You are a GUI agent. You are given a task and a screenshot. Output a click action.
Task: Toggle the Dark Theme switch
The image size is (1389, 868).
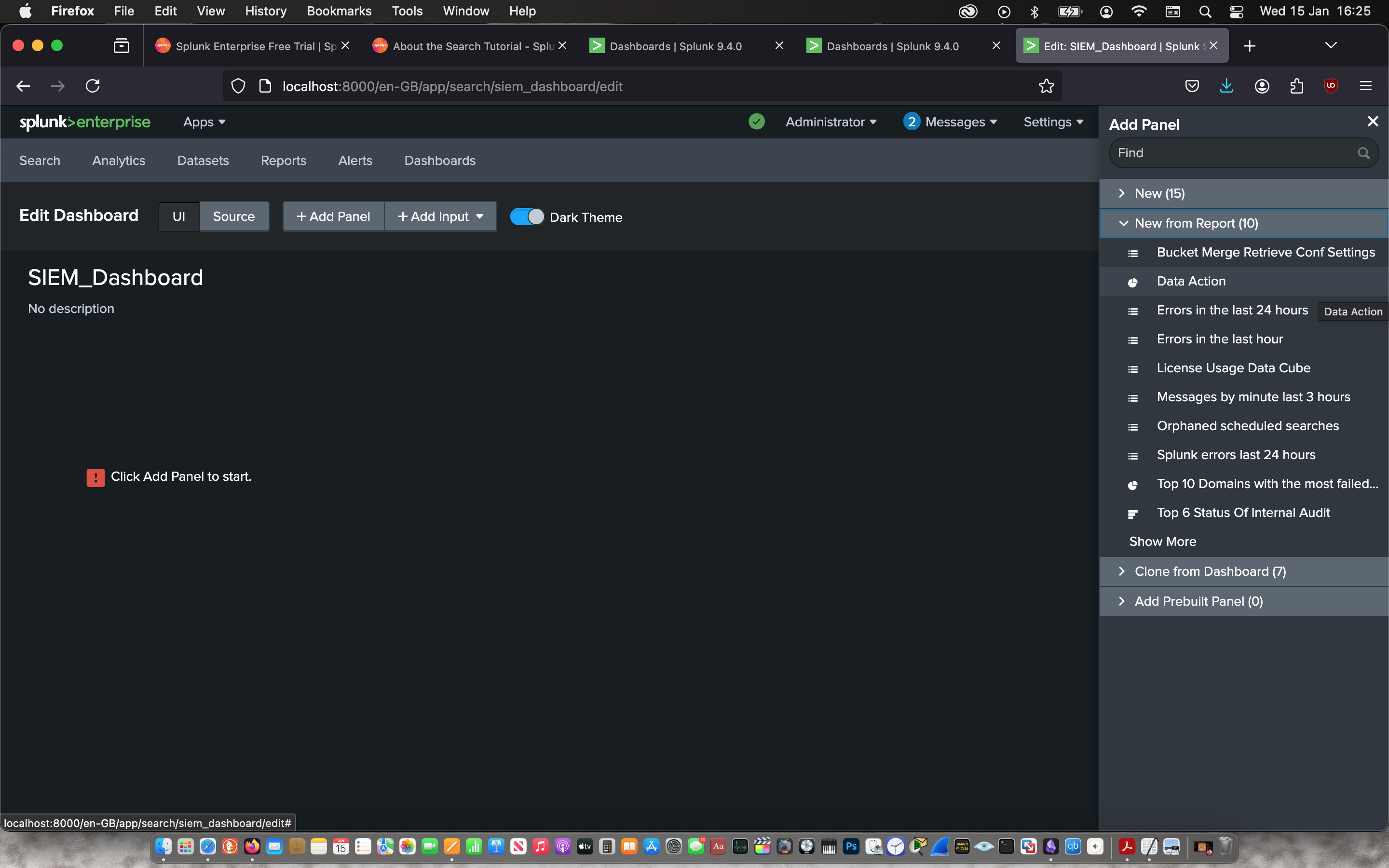526,217
